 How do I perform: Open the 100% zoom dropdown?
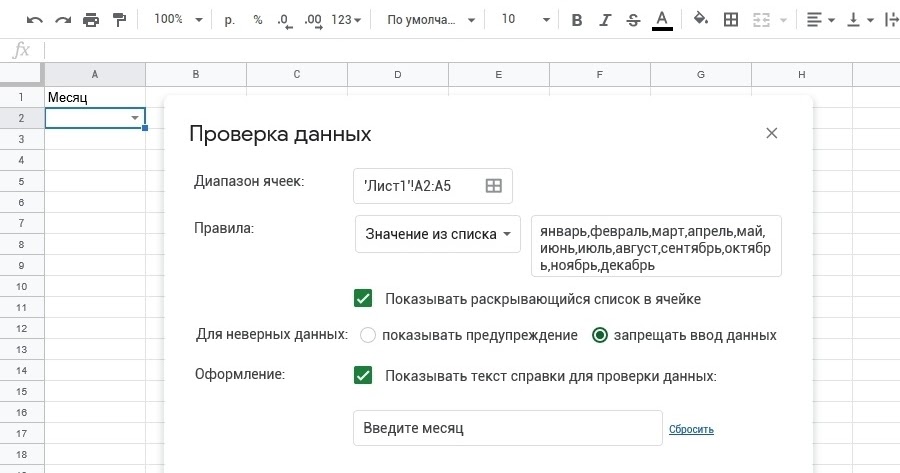pos(179,19)
